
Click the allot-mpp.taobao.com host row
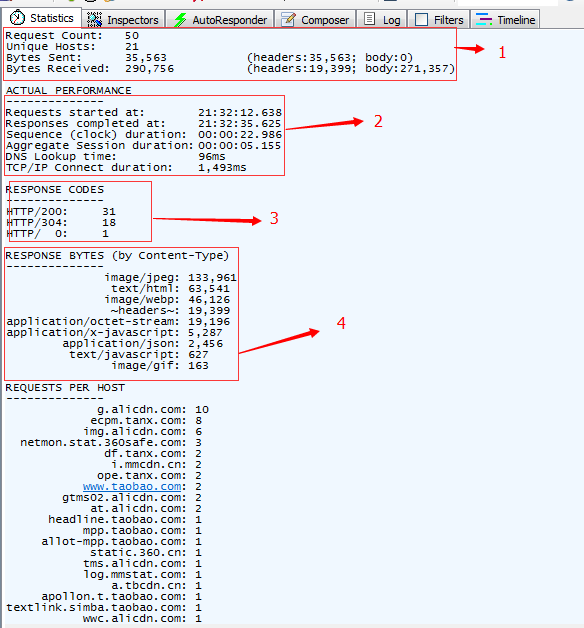tap(121, 542)
